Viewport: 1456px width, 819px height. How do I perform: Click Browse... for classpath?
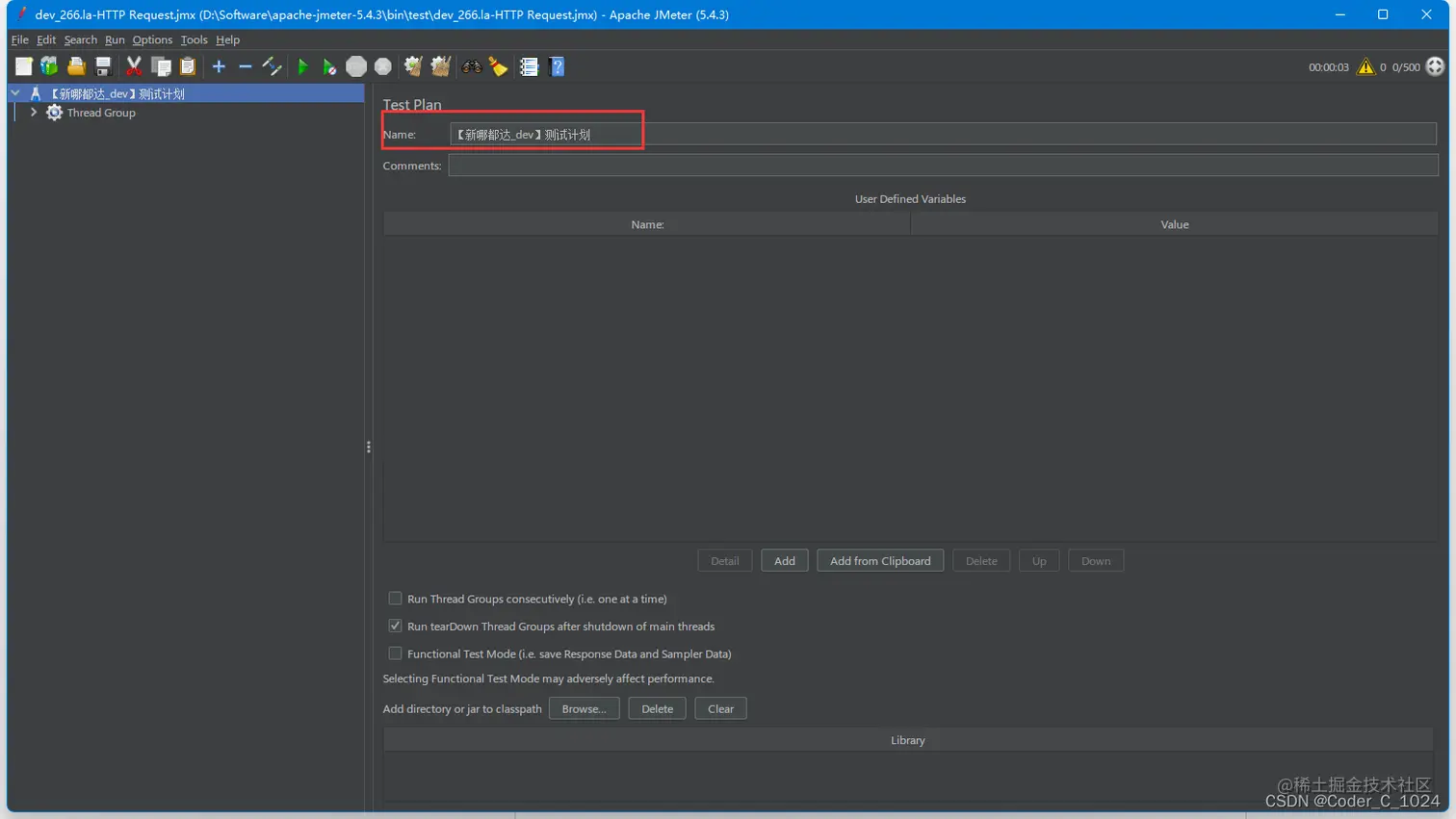coord(584,708)
